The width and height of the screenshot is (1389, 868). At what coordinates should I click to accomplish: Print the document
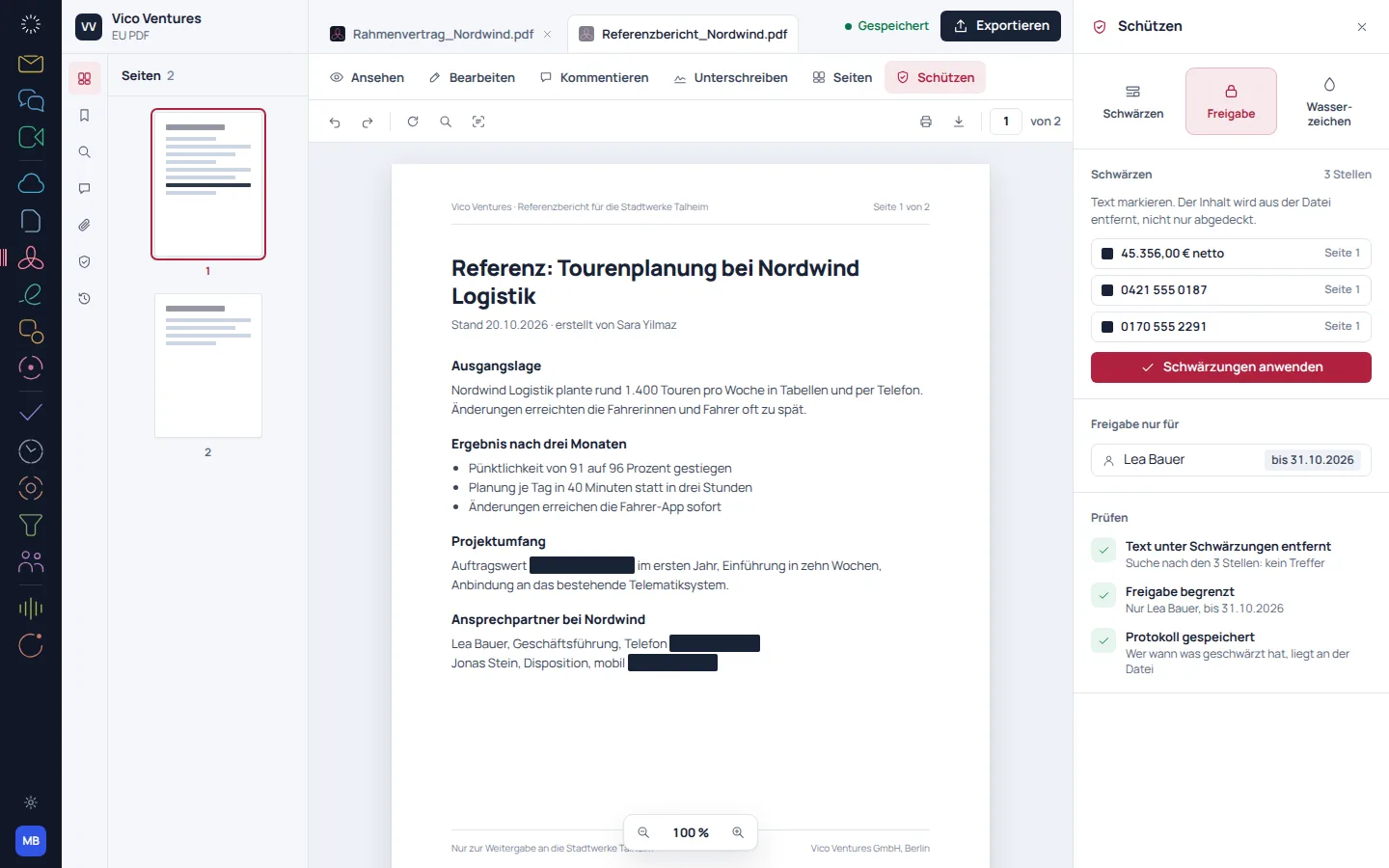pos(926,122)
